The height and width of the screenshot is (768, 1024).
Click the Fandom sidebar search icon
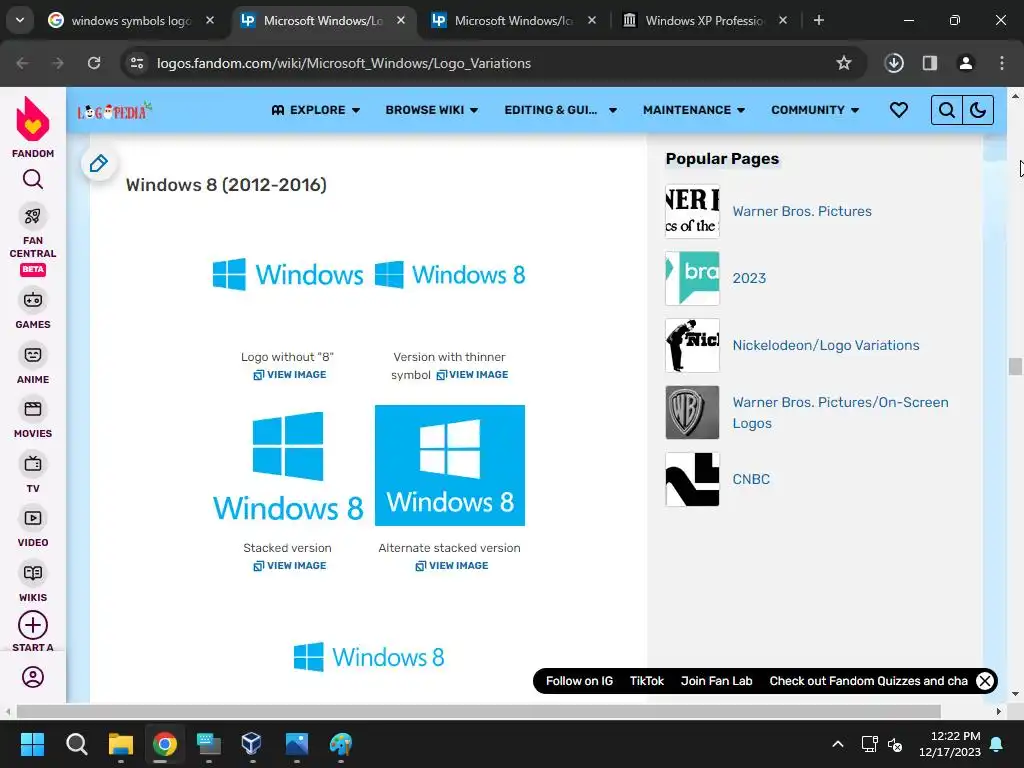pos(33,179)
